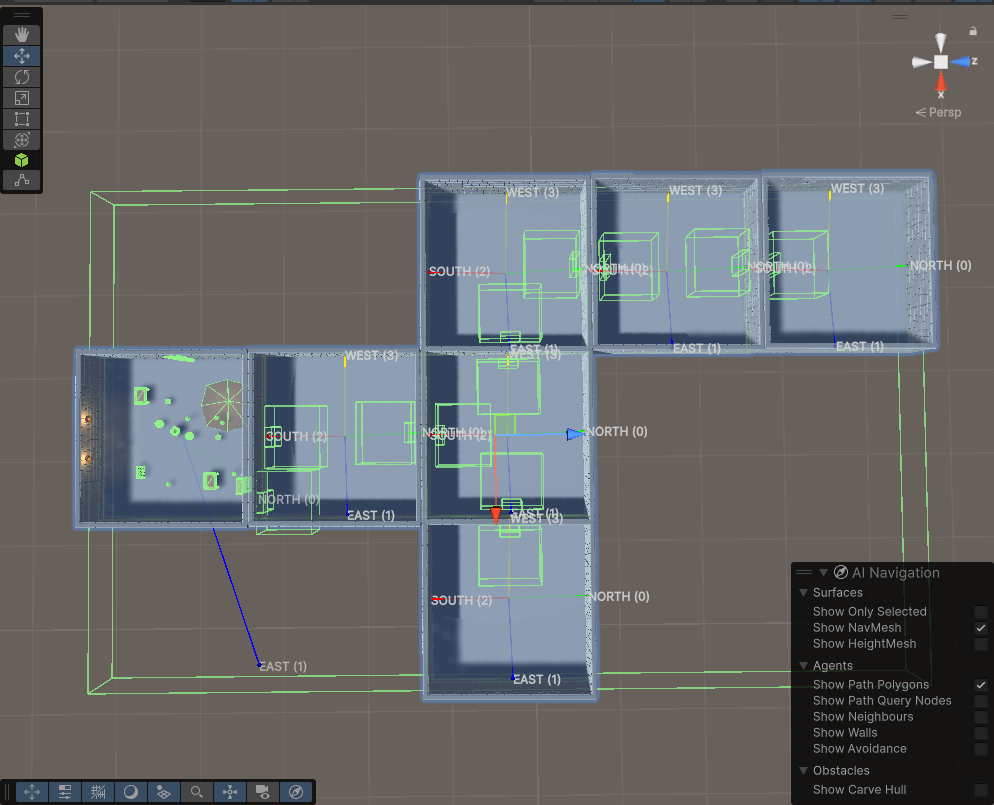Select the Hand (View) tool

tap(22, 35)
